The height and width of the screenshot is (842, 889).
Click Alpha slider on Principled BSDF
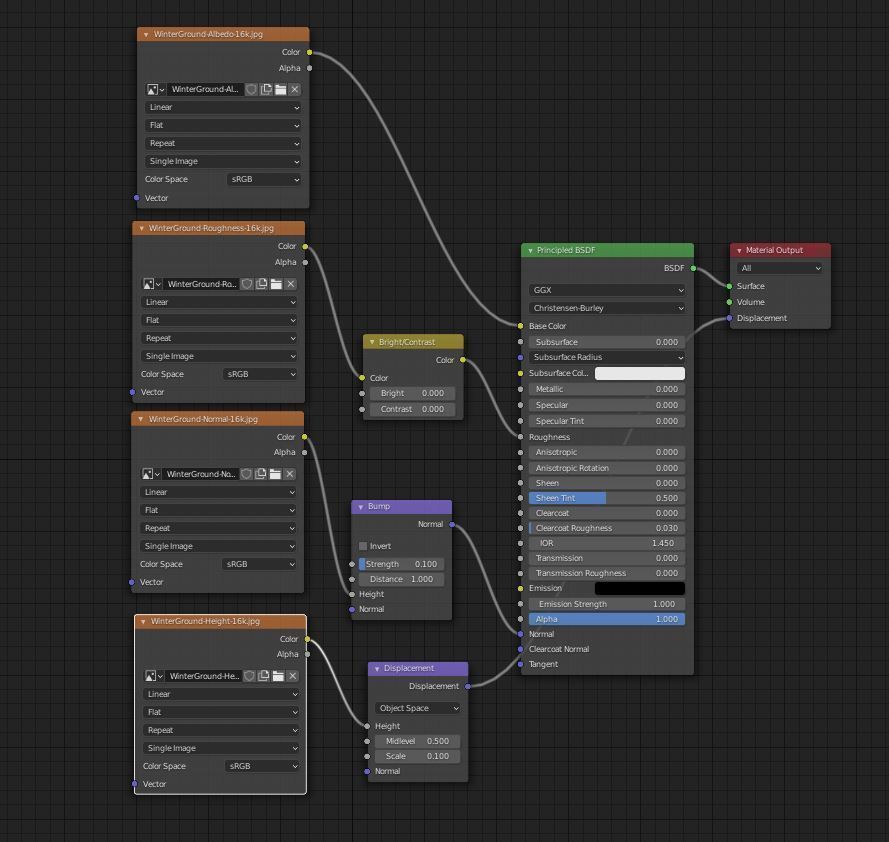point(607,619)
